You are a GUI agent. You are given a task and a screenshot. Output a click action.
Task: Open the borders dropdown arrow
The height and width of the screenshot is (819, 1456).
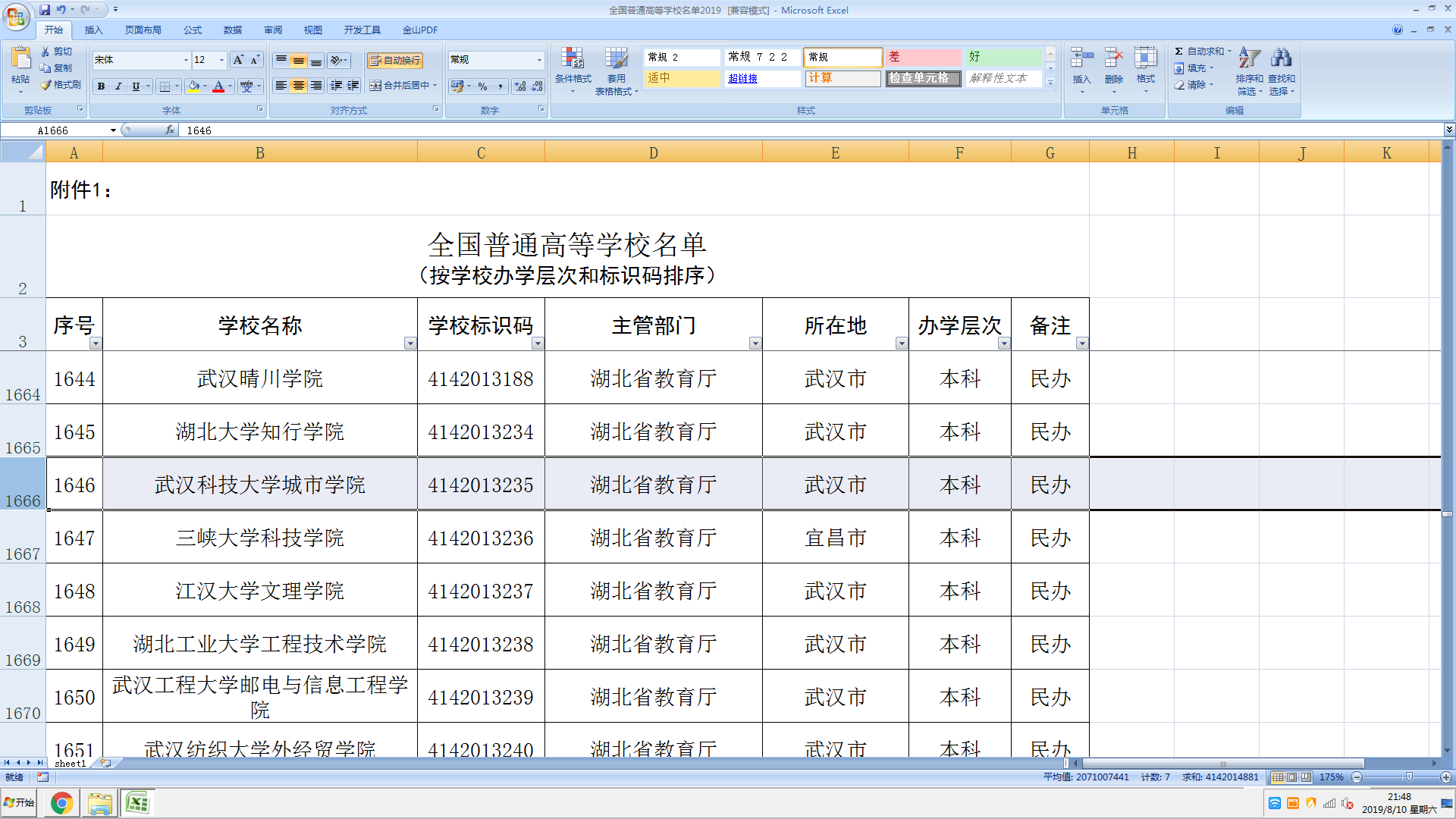[x=177, y=86]
